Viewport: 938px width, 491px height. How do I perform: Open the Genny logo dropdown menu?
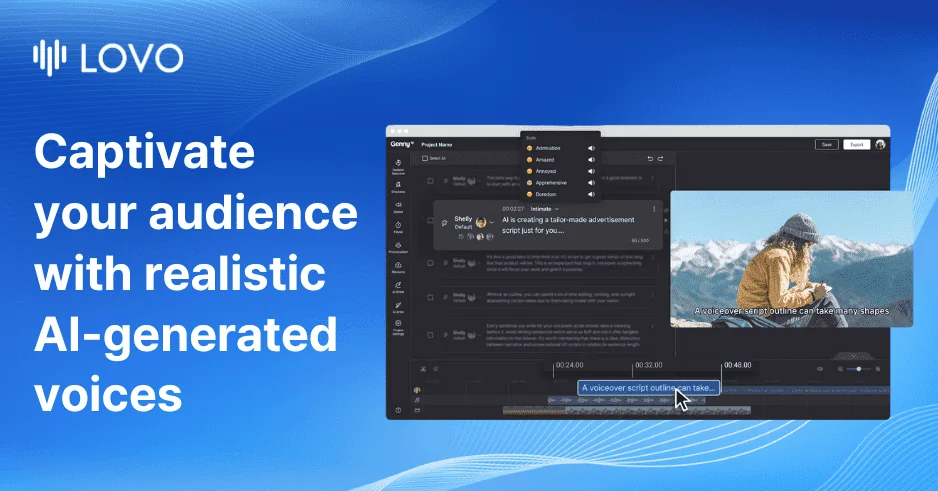pyautogui.click(x=402, y=144)
